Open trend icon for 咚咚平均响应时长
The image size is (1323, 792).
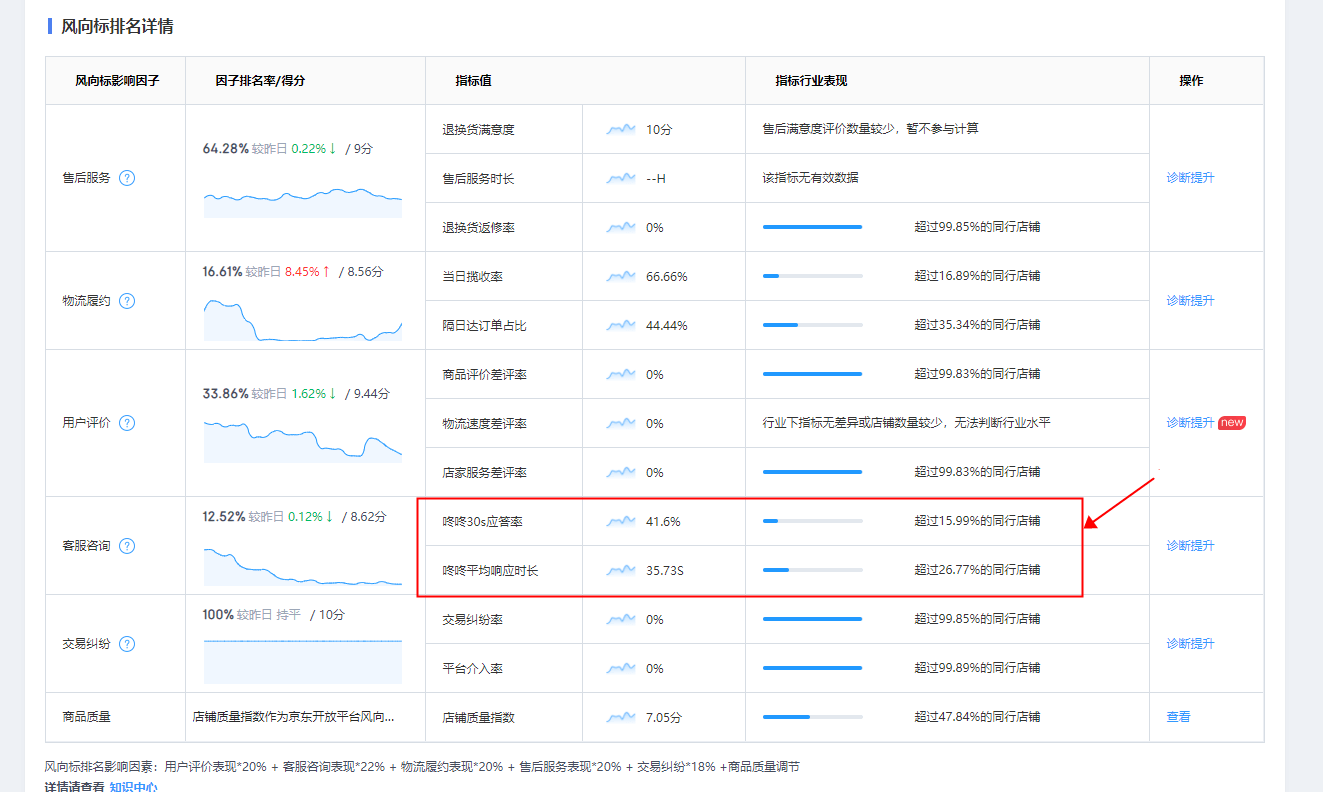coord(621,570)
